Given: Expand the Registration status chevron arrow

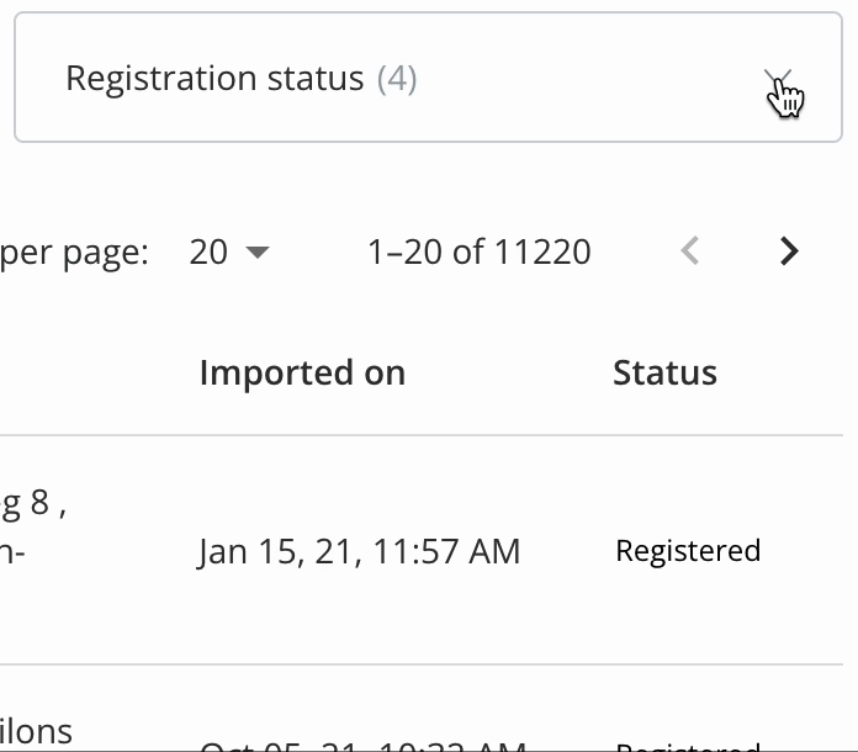Looking at the screenshot, I should [778, 79].
